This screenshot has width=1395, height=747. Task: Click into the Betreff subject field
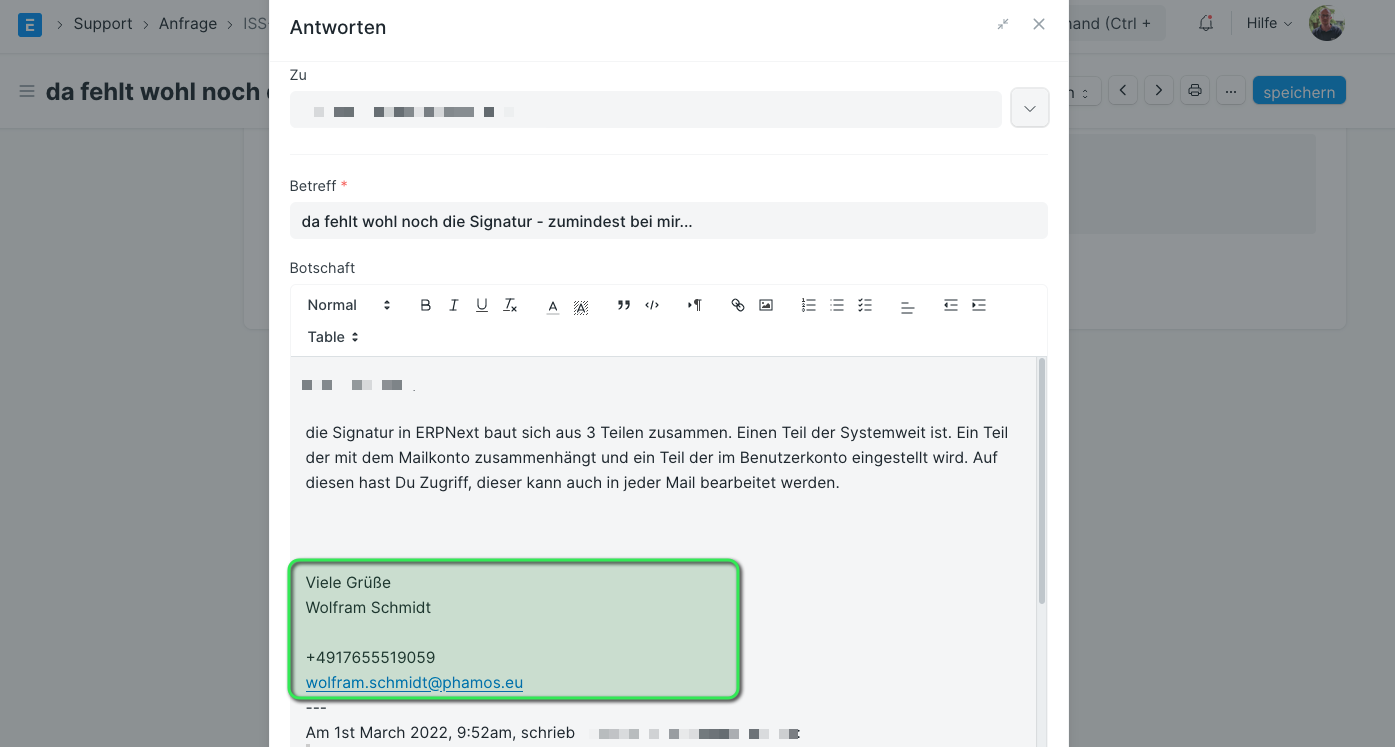[x=669, y=221]
